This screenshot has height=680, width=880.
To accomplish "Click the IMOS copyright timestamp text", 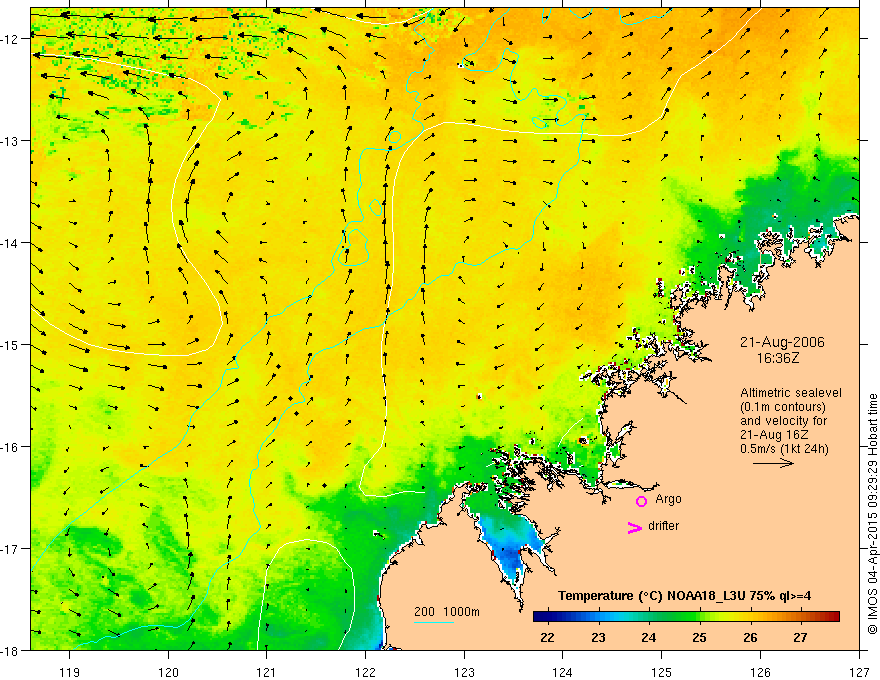I will 872,514.
